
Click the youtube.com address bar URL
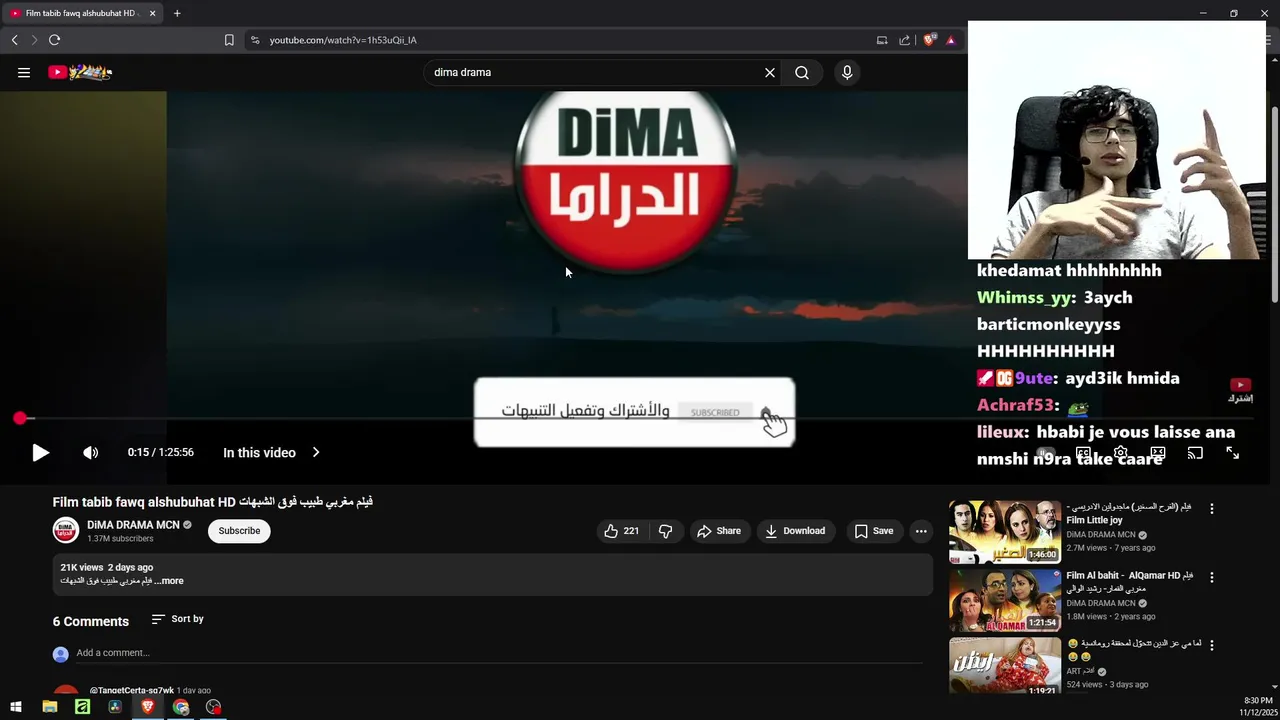[343, 40]
